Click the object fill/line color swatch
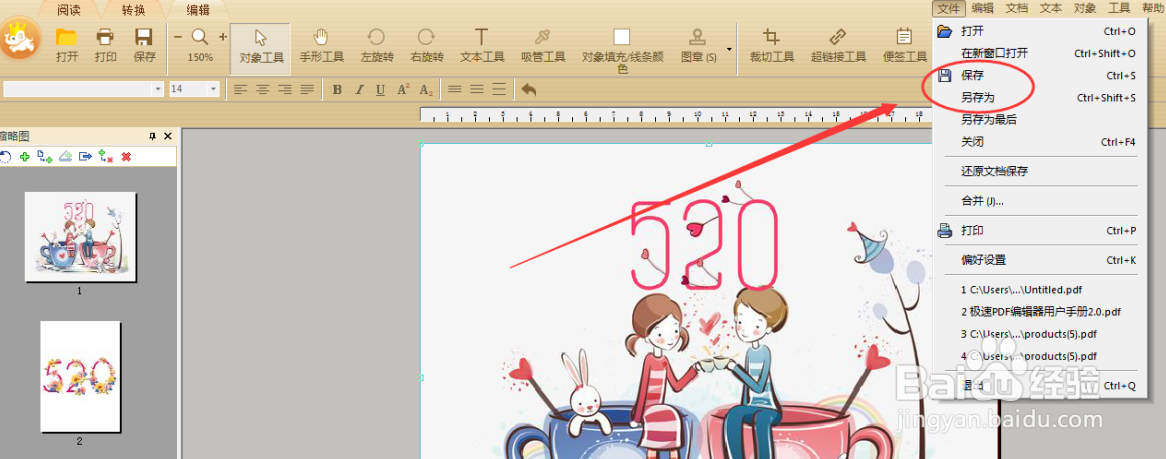Screen dimensions: 1166x459 click(622, 37)
